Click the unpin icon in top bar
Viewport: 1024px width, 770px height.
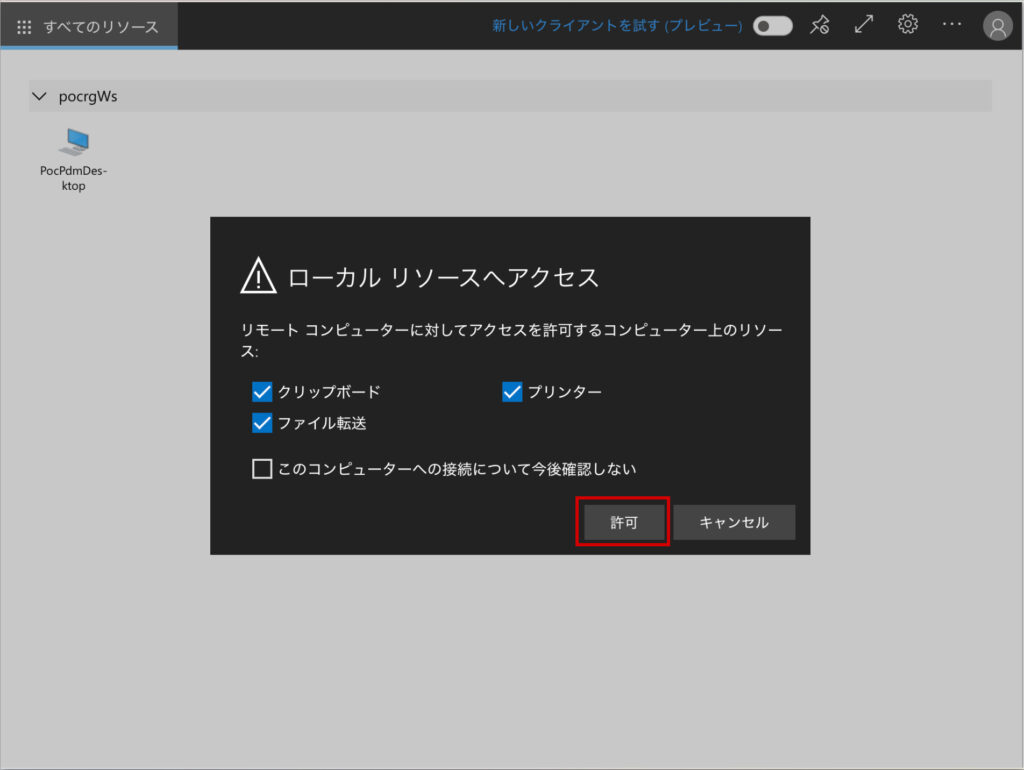(820, 25)
